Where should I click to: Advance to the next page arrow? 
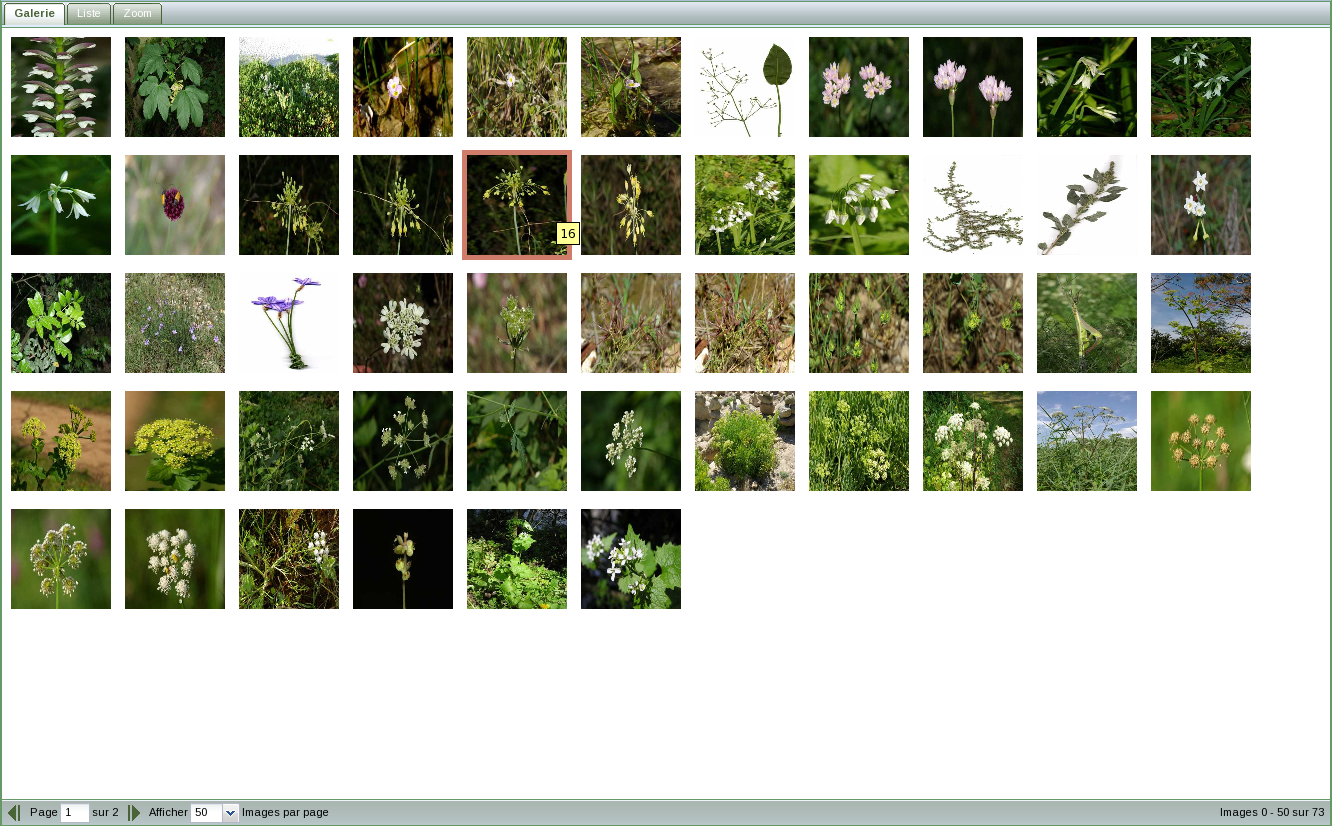pos(135,812)
